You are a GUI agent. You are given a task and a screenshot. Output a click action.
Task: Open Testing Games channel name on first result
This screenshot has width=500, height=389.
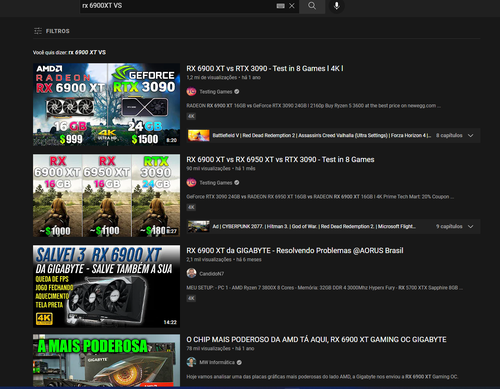pos(216,92)
